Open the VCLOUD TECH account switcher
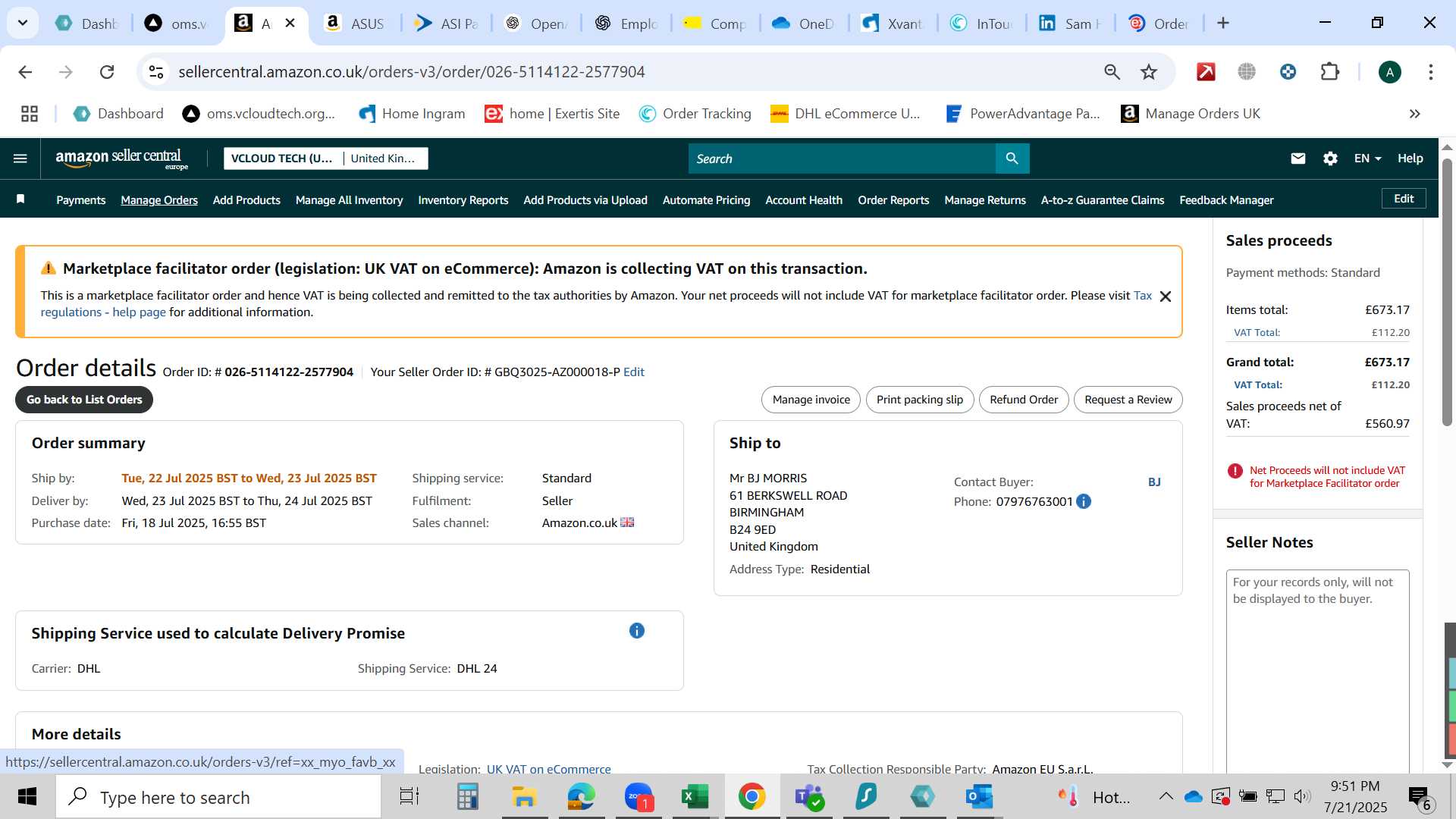Image resolution: width=1456 pixels, height=819 pixels. tap(282, 158)
